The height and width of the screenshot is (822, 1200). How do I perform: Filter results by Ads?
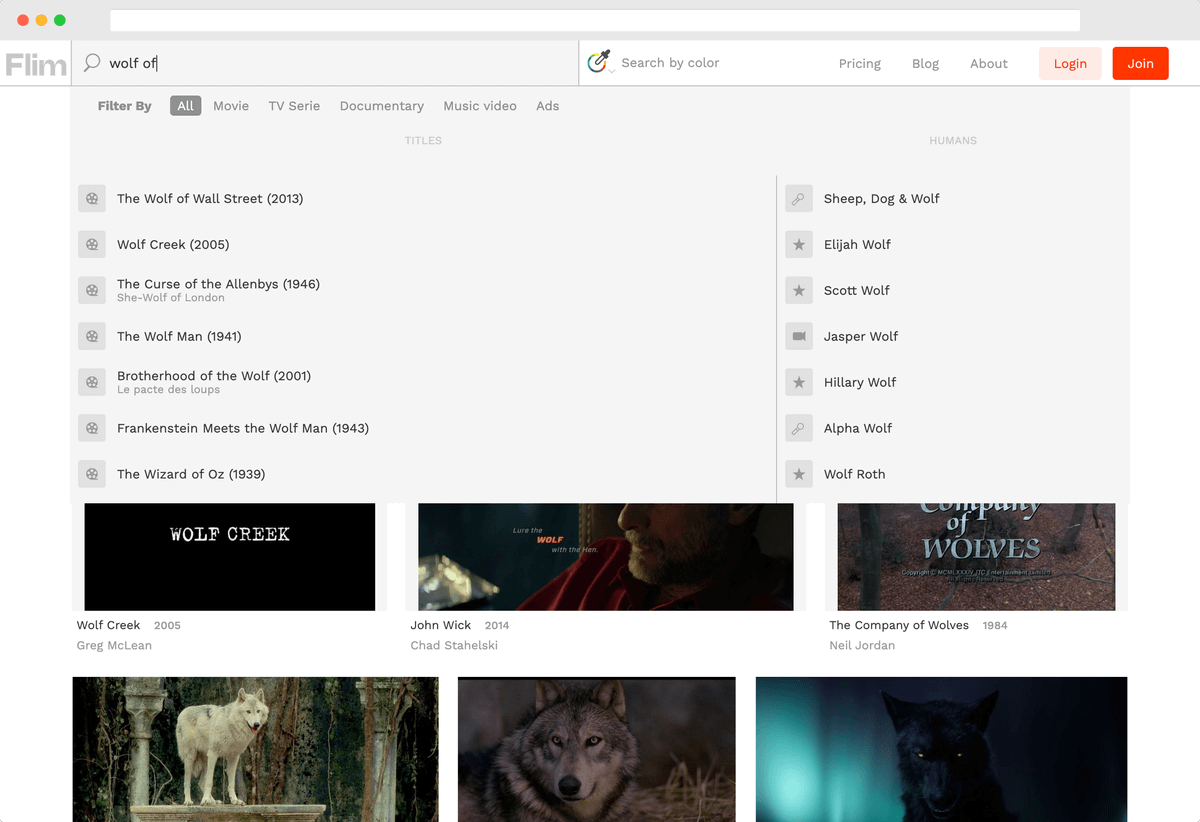(548, 106)
